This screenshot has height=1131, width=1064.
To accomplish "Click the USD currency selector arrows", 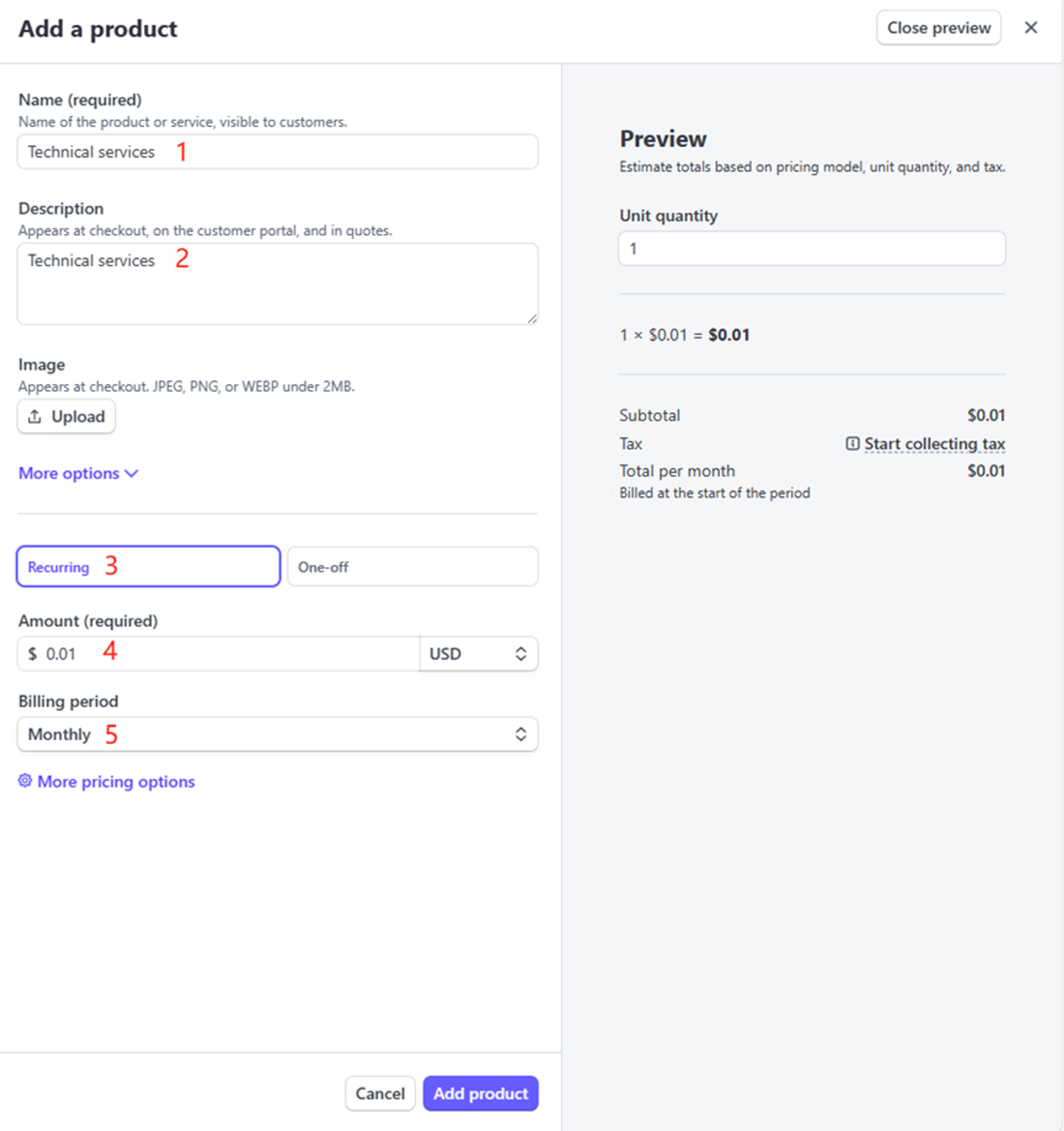I will point(520,654).
